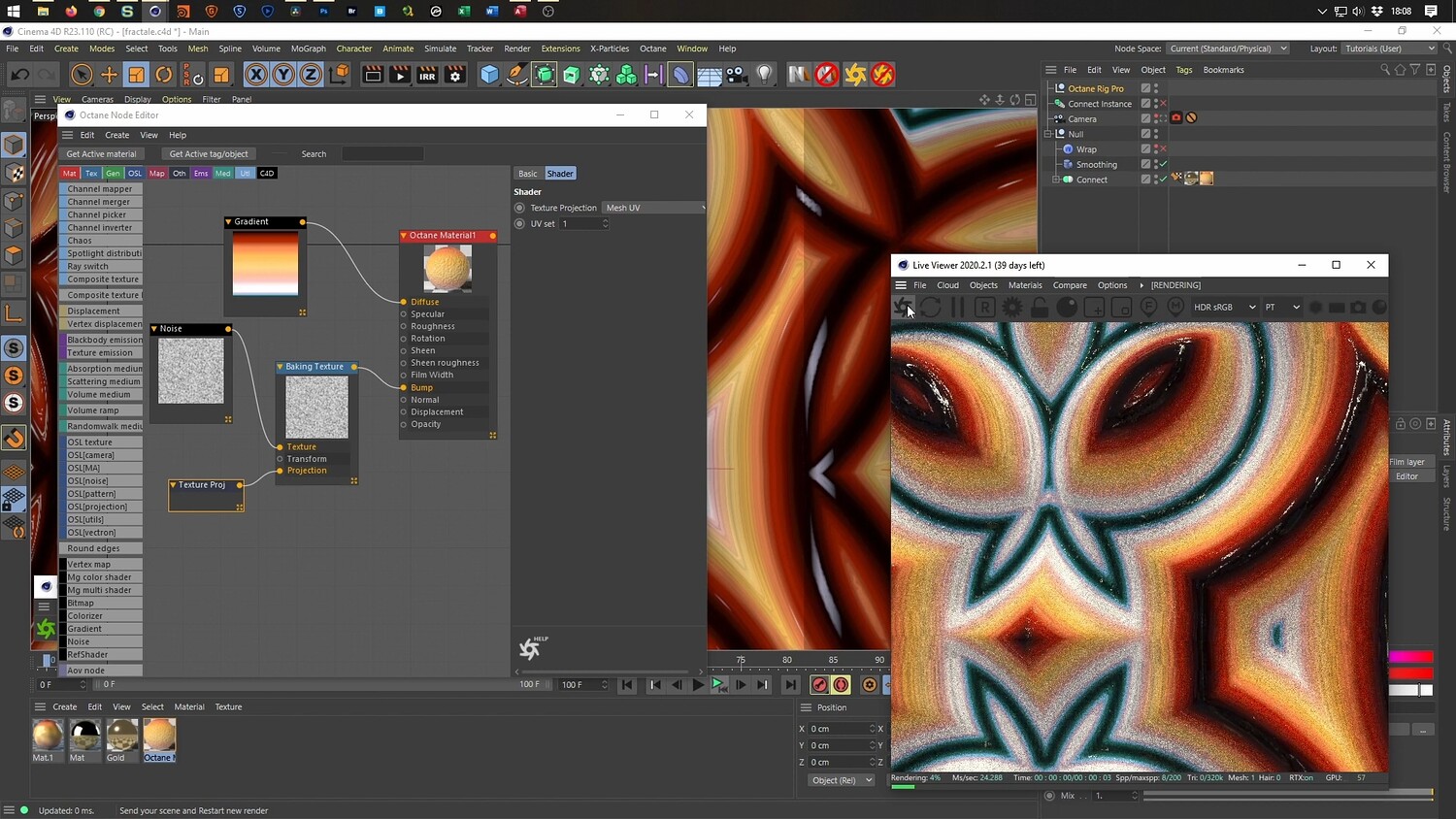
Task: Select the UV set radio button
Action: pos(519,223)
